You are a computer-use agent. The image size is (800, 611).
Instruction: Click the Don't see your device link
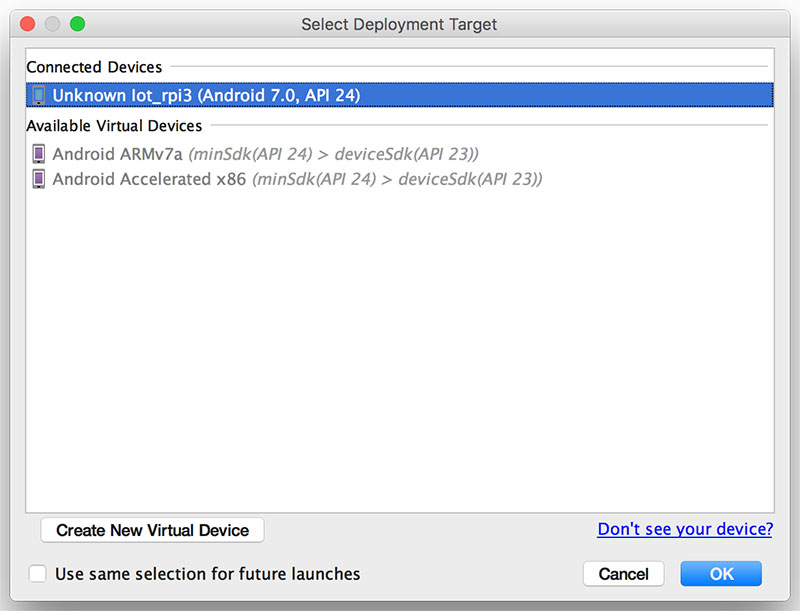coord(685,529)
